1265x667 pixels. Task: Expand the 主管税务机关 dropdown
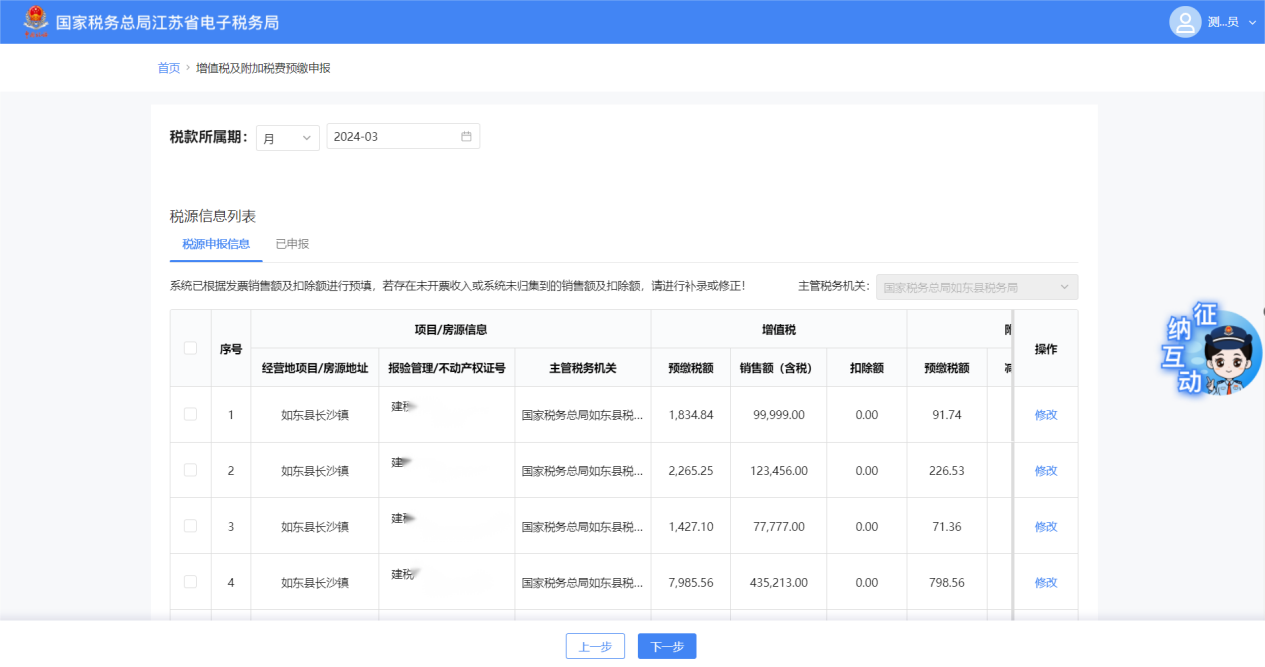[976, 287]
